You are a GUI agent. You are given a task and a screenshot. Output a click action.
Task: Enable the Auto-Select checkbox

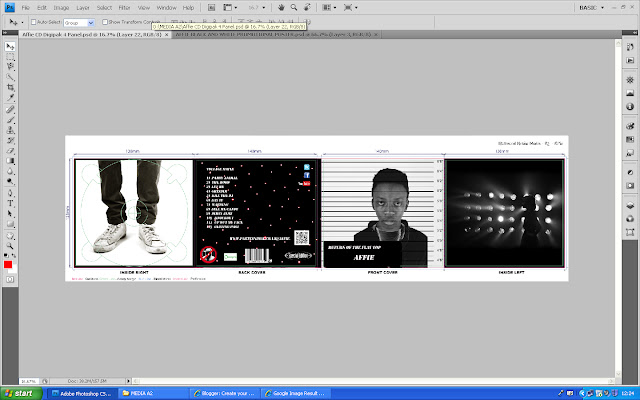click(33, 22)
